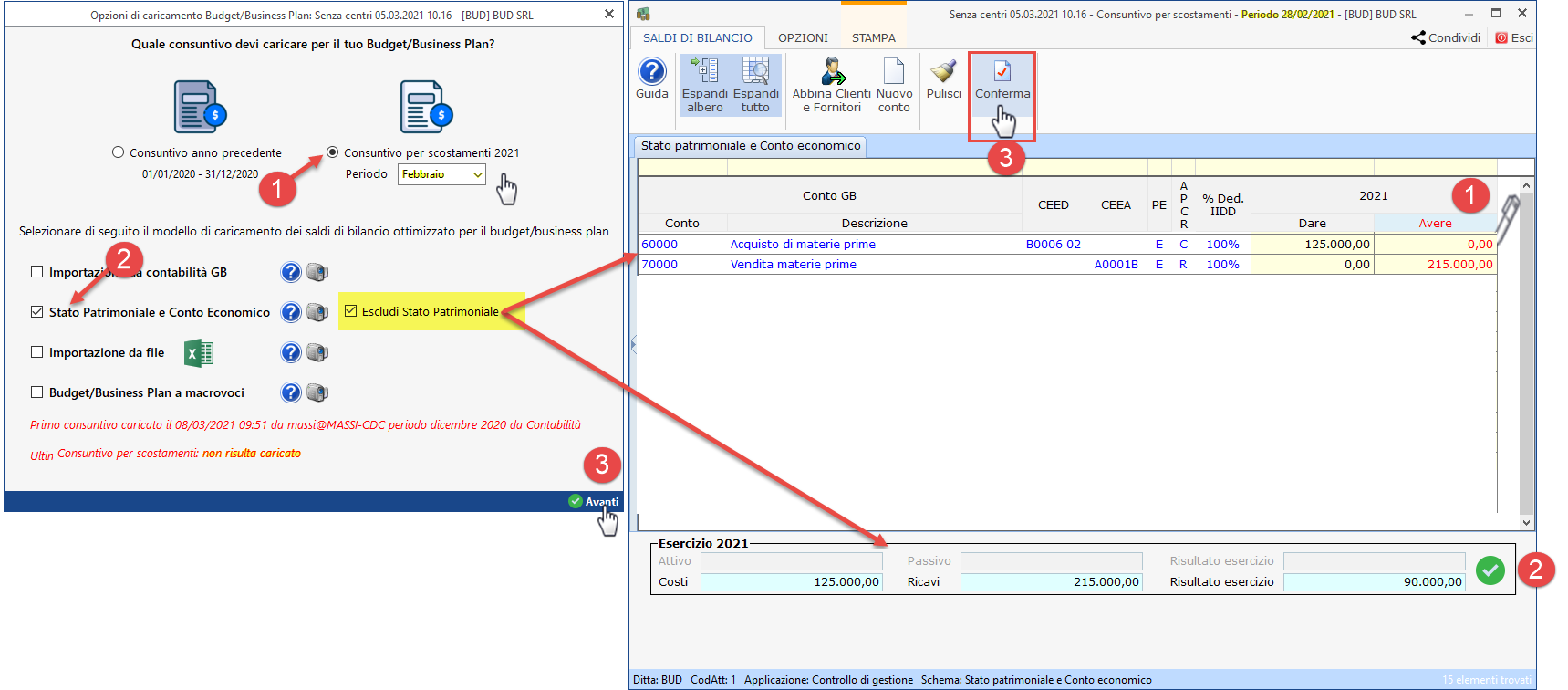
Task: Switch to OPZIONI tab
Action: pos(803,37)
